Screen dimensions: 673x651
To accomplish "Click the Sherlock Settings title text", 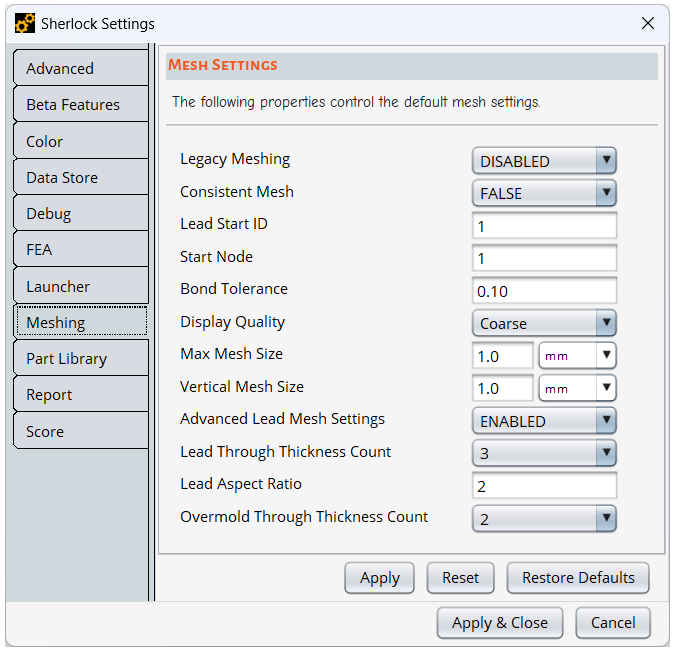I will click(x=98, y=24).
